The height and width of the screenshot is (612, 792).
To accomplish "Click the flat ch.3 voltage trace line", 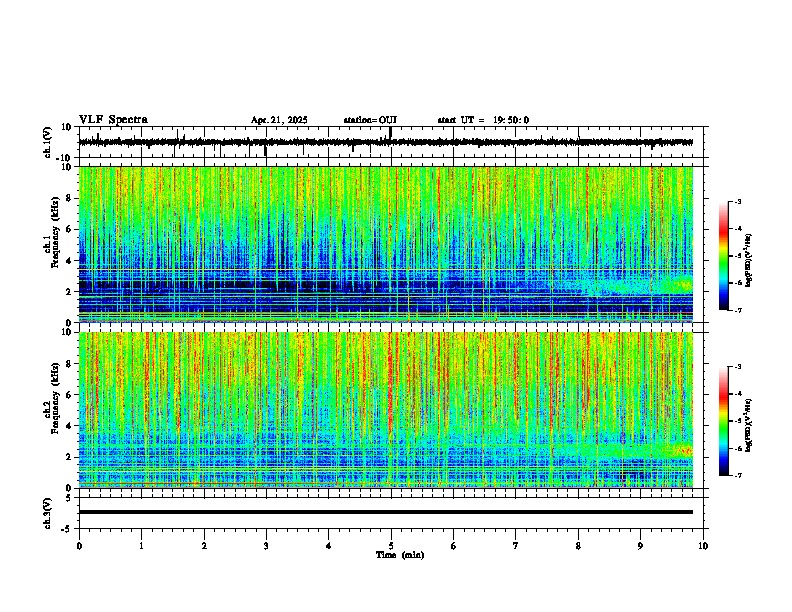I will (386, 512).
